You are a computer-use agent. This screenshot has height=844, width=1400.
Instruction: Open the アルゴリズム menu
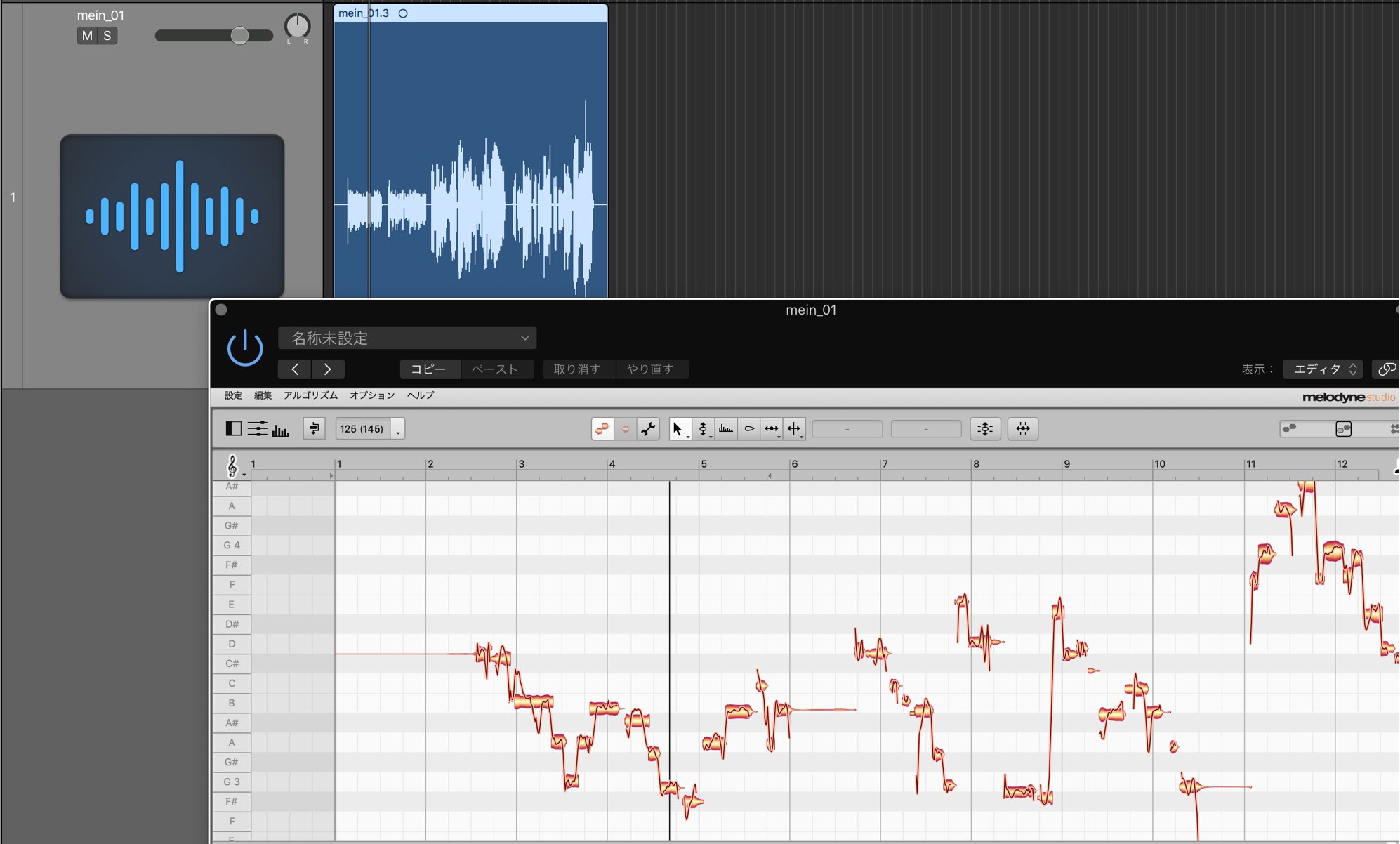310,395
